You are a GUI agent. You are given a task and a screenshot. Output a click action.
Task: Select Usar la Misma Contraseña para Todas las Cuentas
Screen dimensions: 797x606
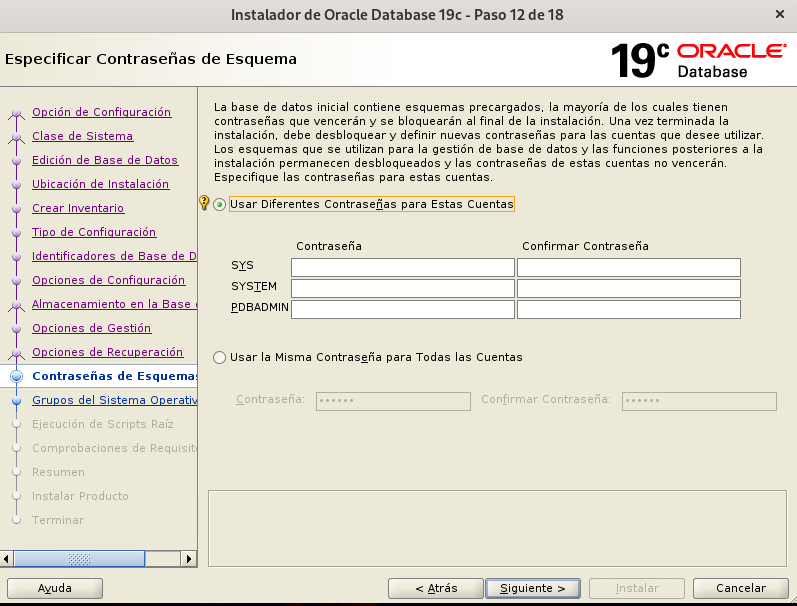coord(220,357)
